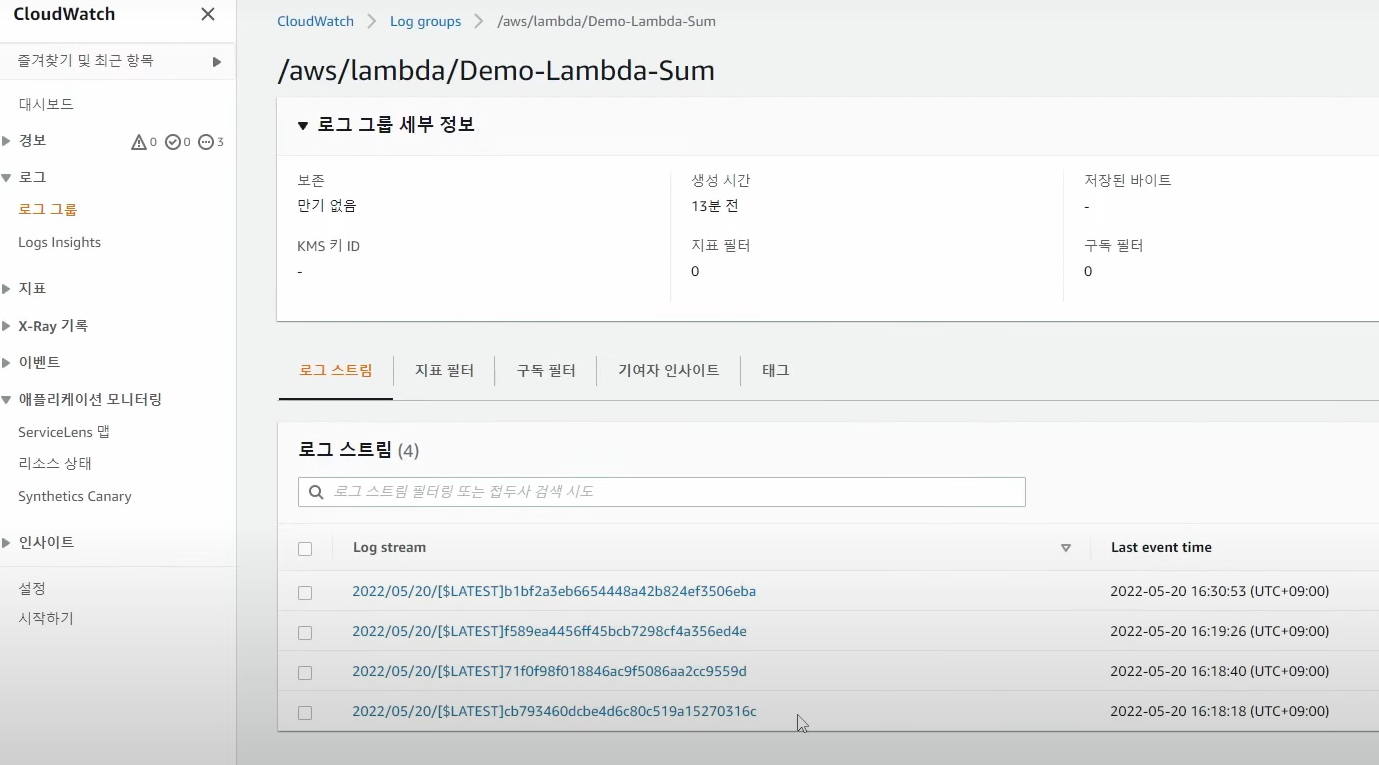Collapse the 로그 section
The height and width of the screenshot is (765, 1379).
click(x=7, y=178)
